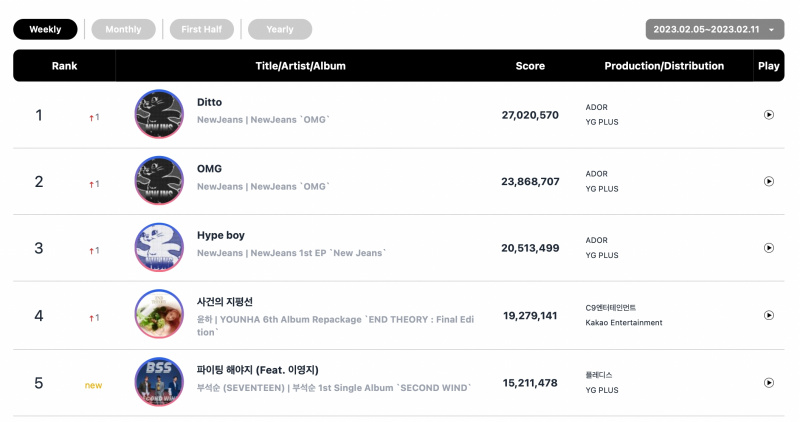800x422 pixels.
Task: Select the Weekly chart tab
Action: [45, 29]
